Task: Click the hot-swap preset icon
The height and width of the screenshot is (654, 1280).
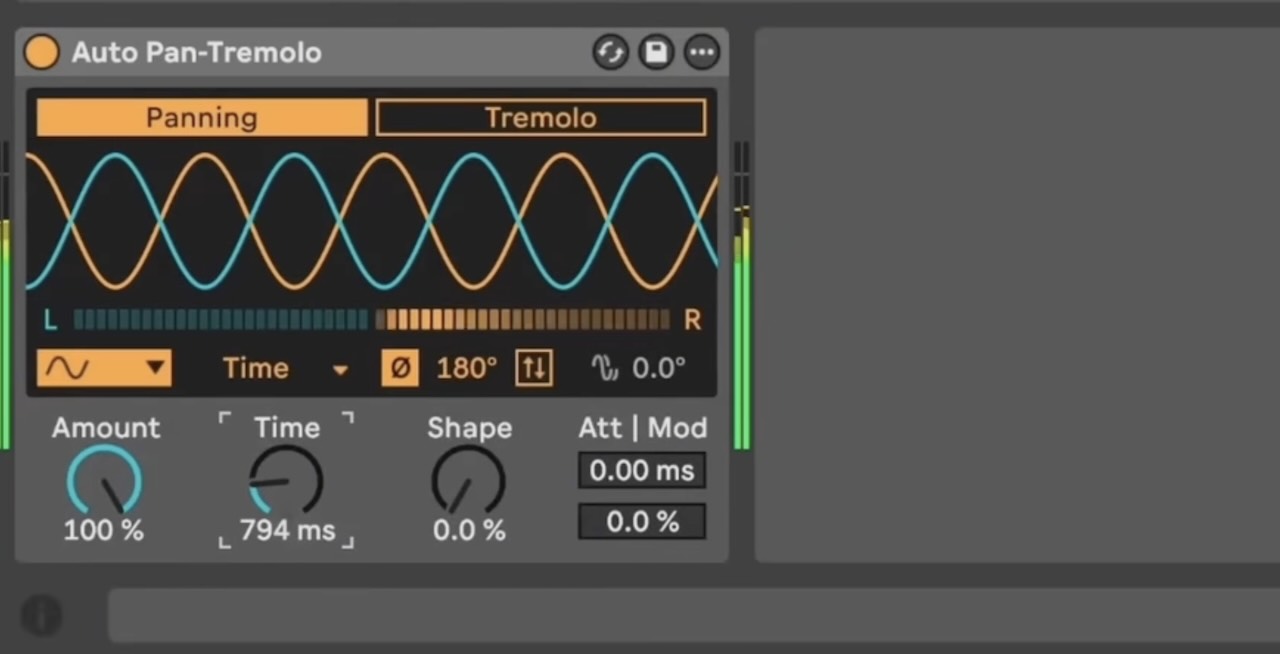Action: [x=610, y=52]
